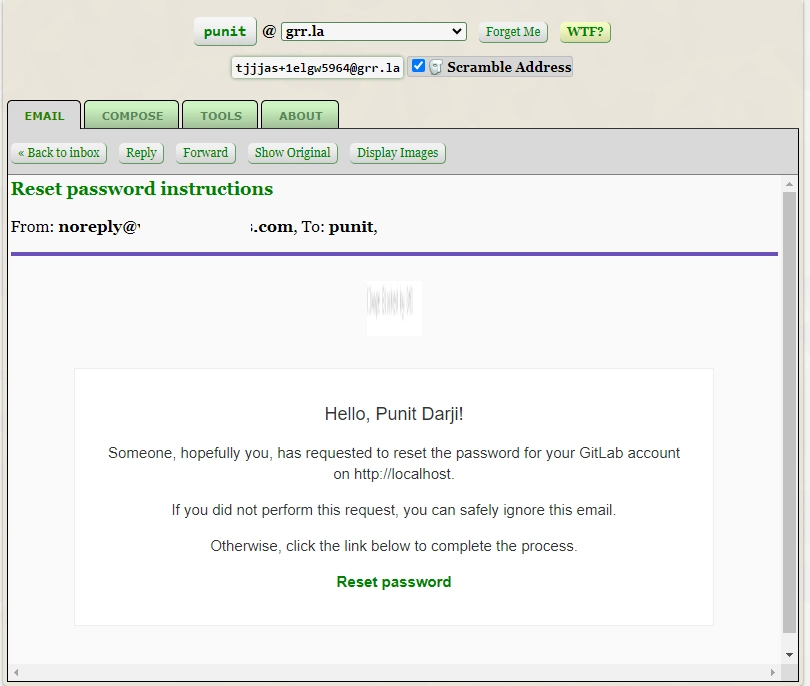
Task: Open the Tools tab
Action: pos(220,115)
